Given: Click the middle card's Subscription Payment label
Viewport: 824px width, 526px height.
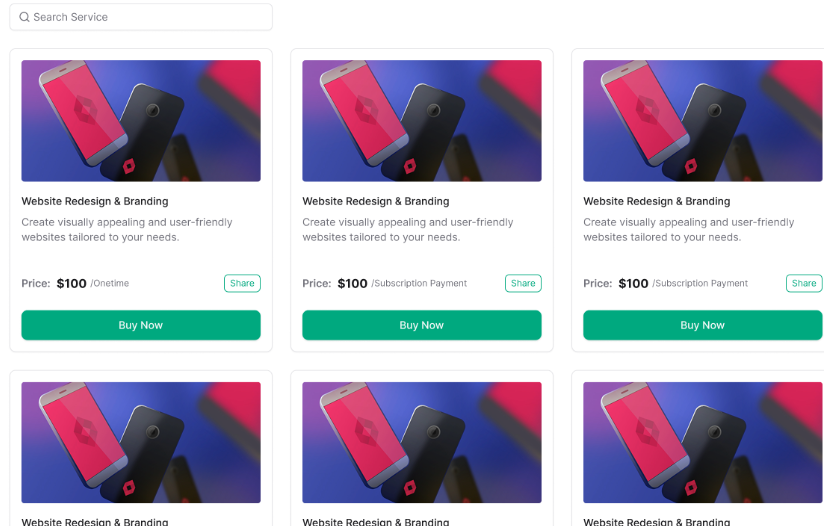Looking at the screenshot, I should 420,284.
